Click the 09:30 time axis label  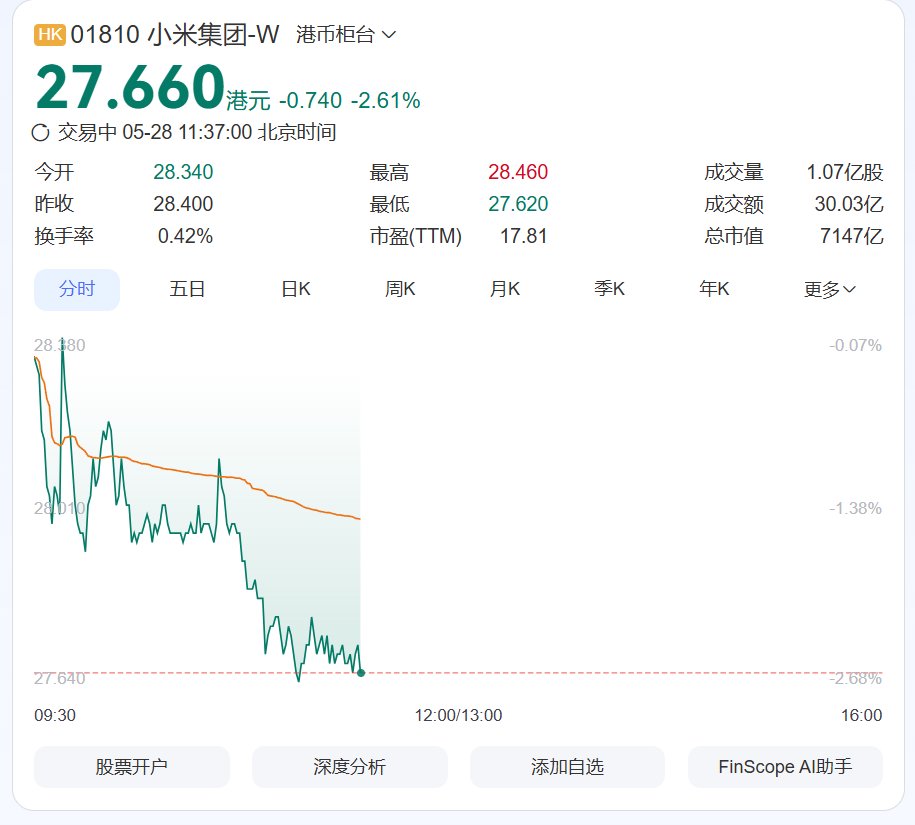point(55,715)
